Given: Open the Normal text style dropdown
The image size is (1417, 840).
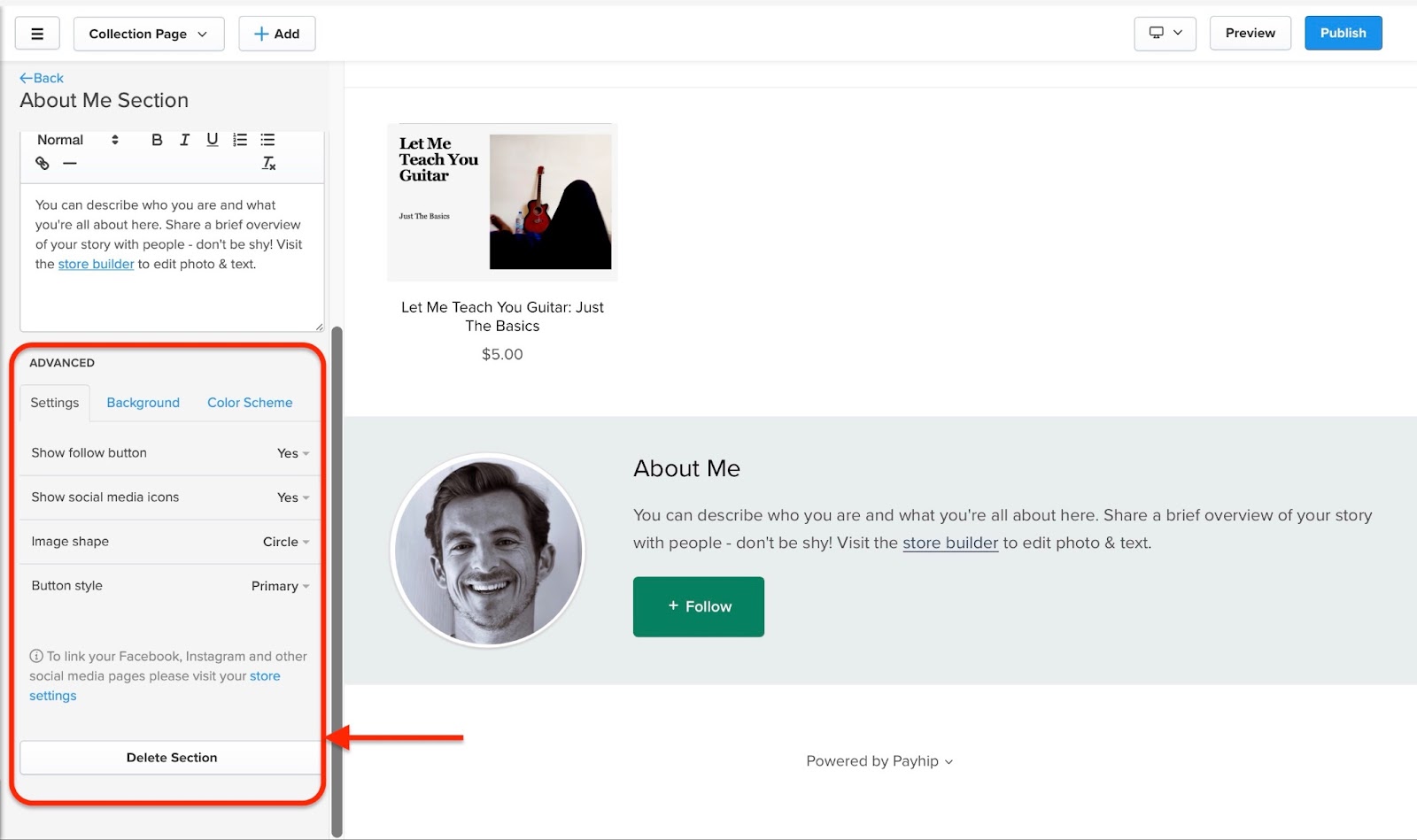Looking at the screenshot, I should (x=78, y=140).
